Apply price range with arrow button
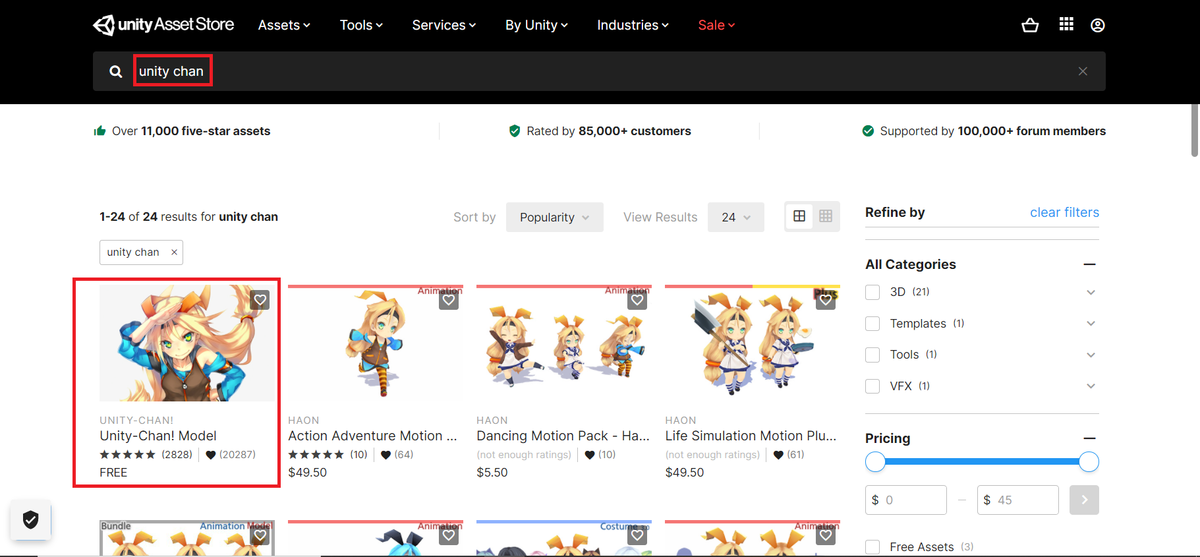This screenshot has height=557, width=1200. (1084, 499)
